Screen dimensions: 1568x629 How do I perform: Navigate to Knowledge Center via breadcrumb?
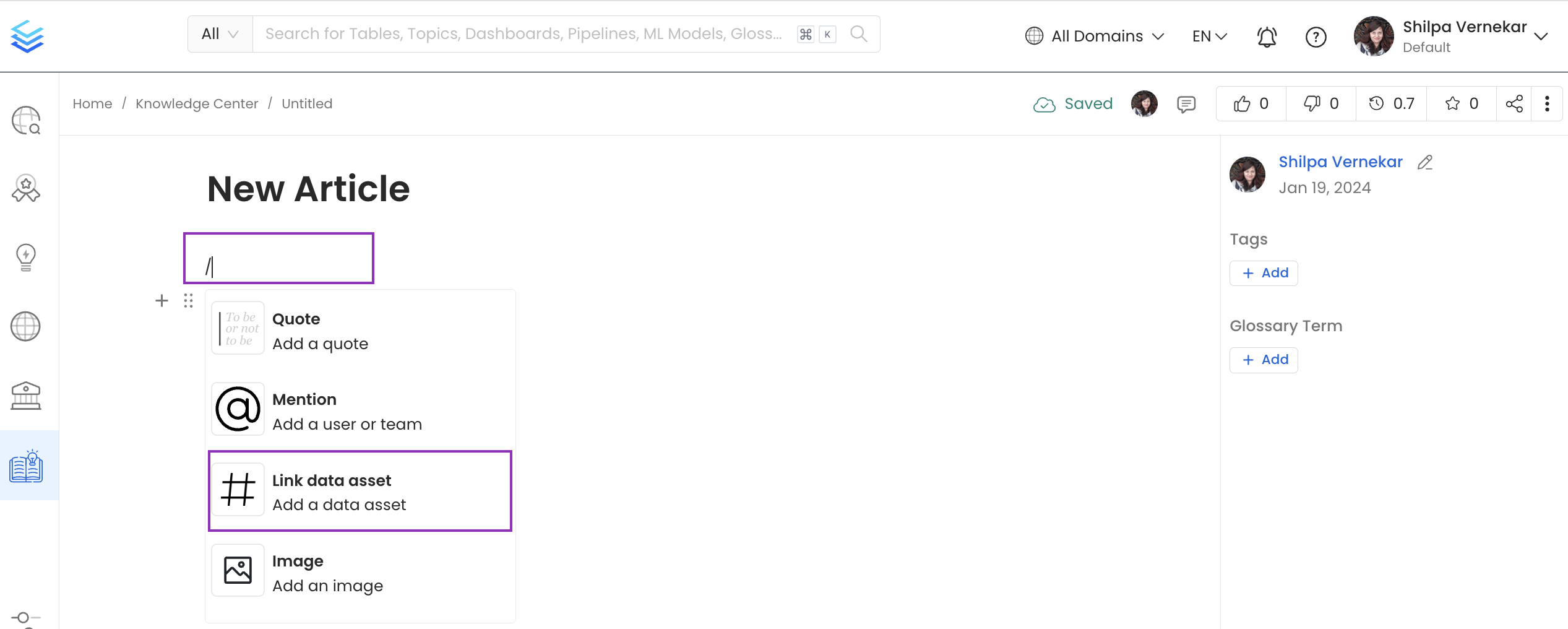(197, 103)
